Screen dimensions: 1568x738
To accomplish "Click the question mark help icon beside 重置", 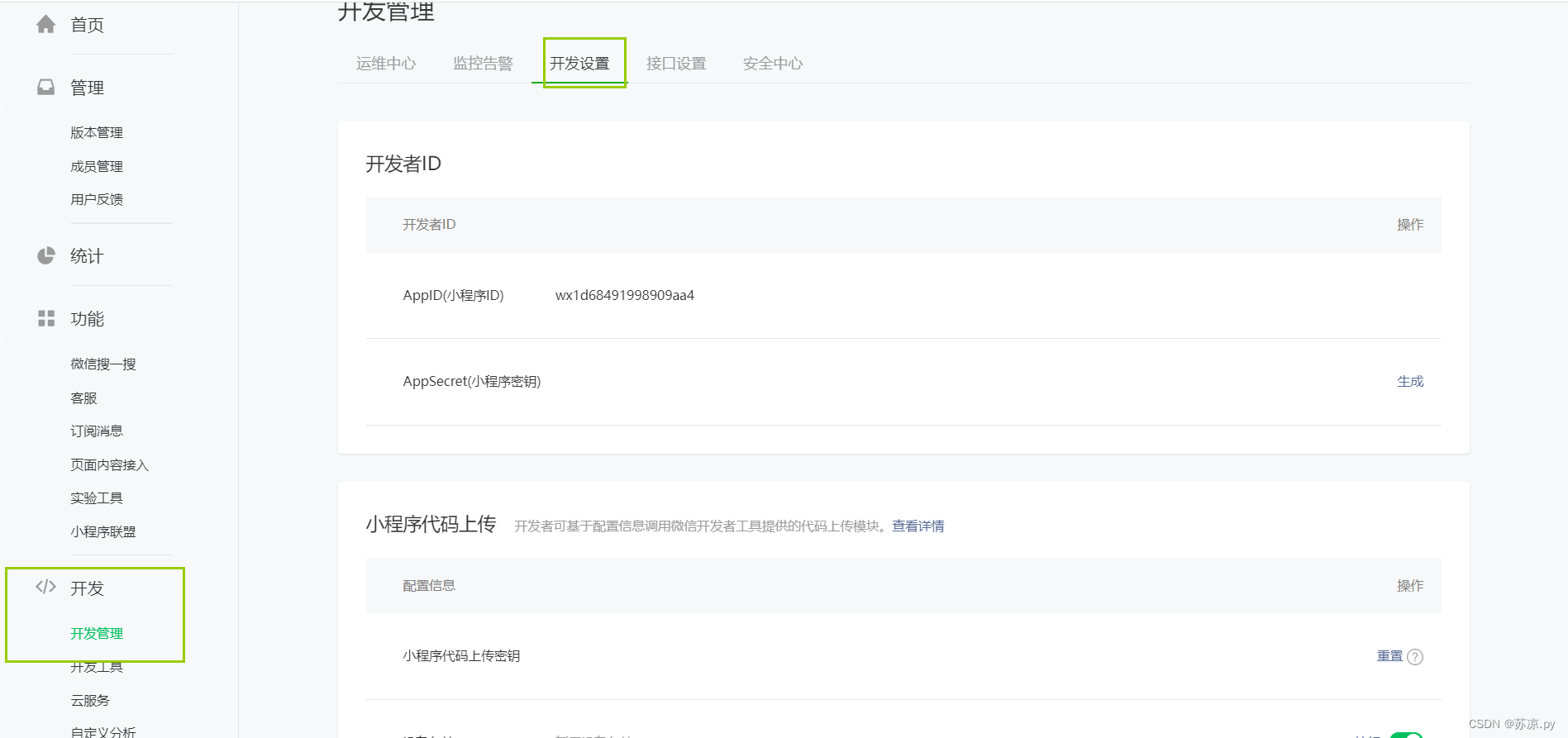I will pyautogui.click(x=1415, y=657).
